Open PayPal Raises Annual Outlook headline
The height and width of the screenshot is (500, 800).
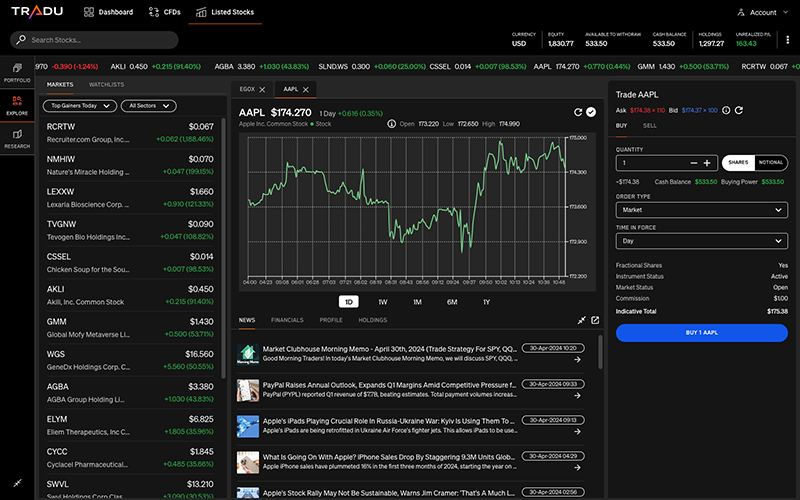(389, 385)
